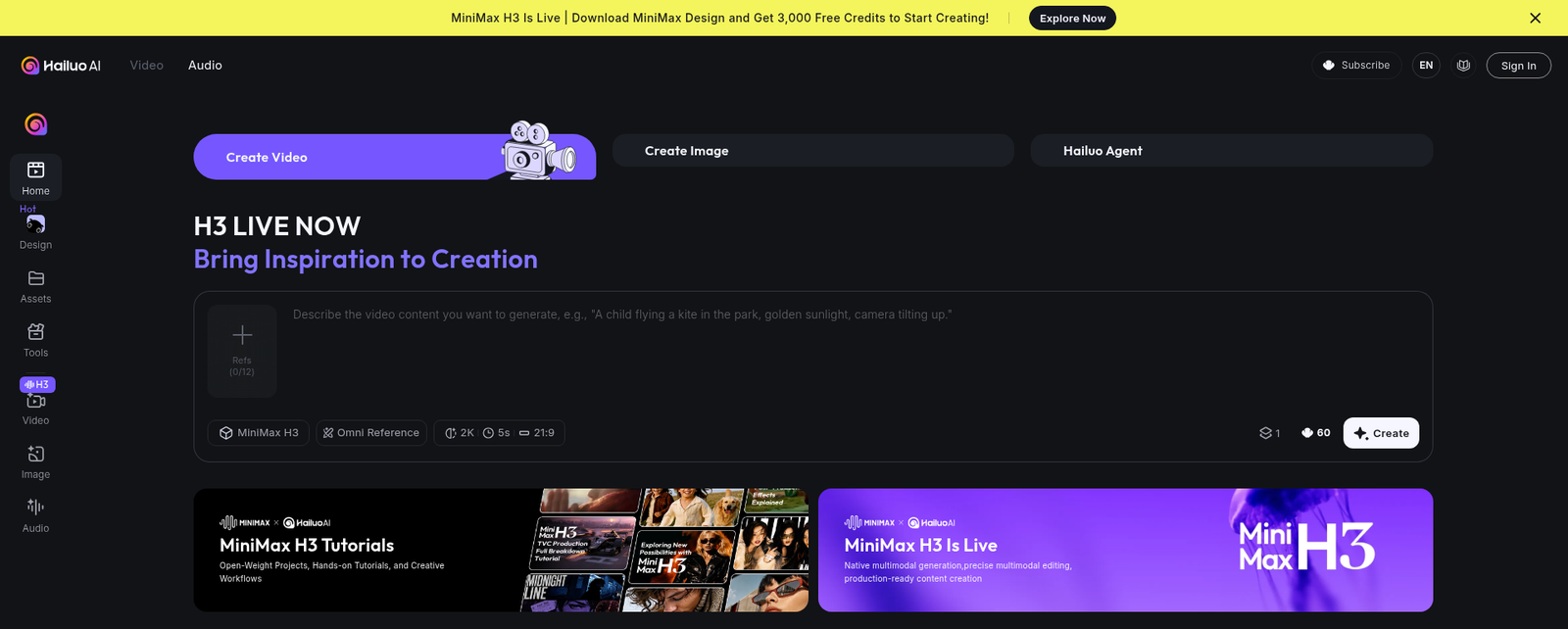Click the Hailuo AI logo in header
This screenshot has height=629, width=1568.
tap(61, 66)
